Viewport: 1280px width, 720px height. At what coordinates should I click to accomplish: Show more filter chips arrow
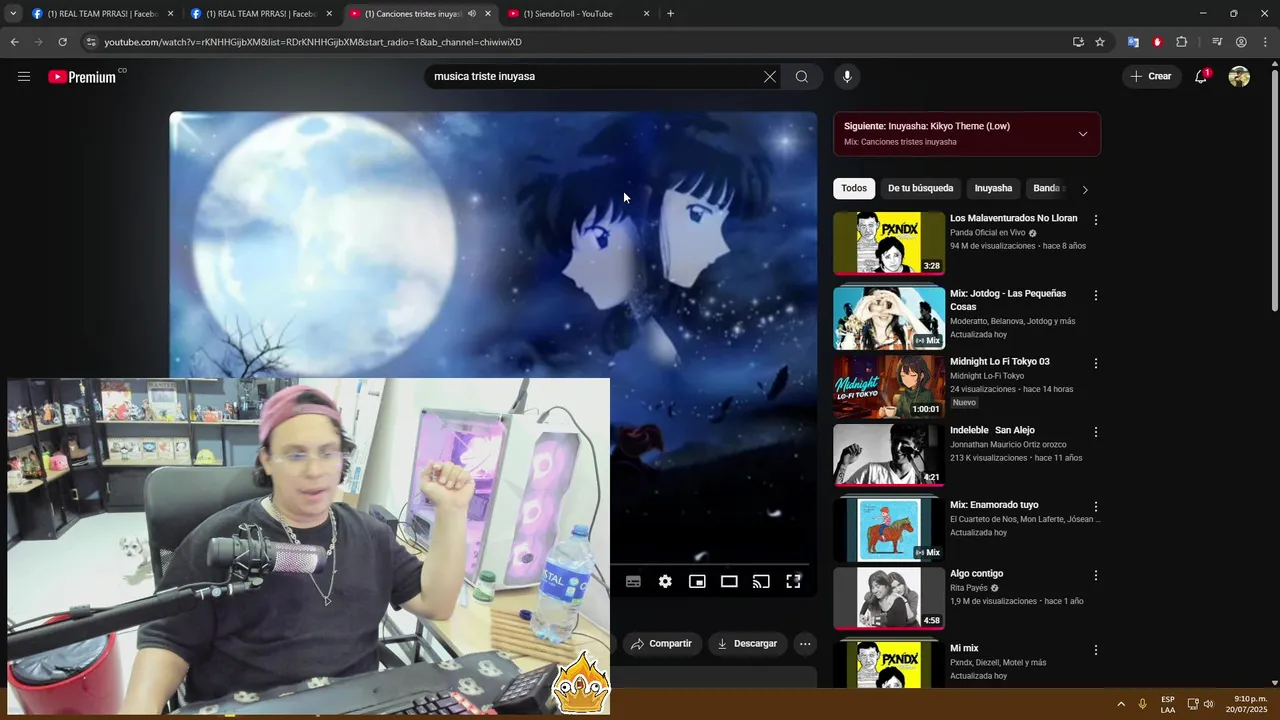pyautogui.click(x=1085, y=189)
